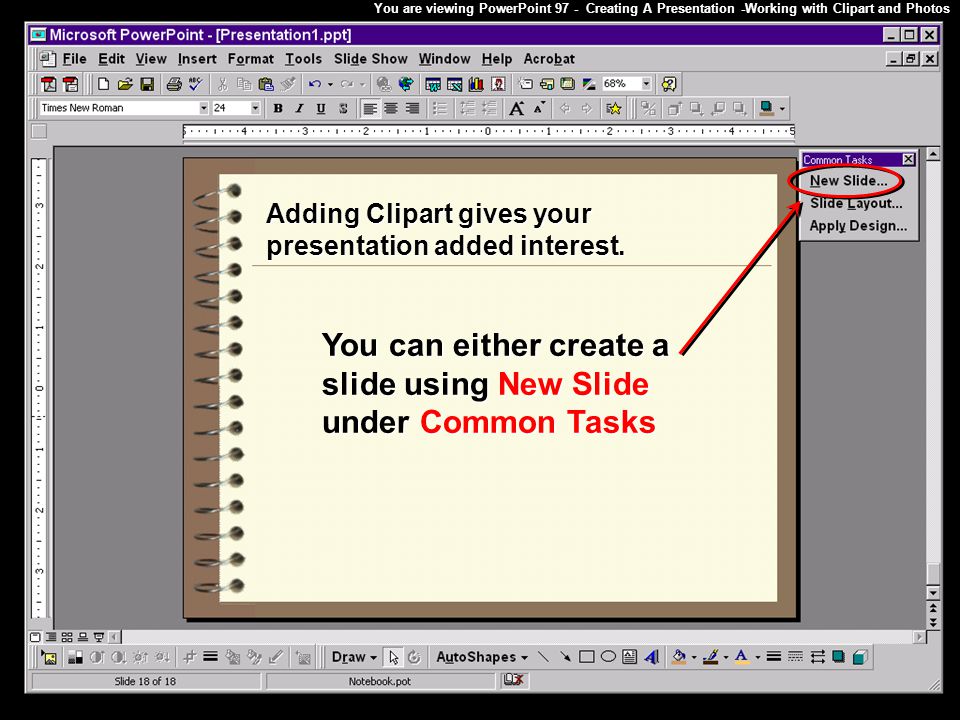Create a new blank presentation
960x720 pixels.
click(103, 84)
